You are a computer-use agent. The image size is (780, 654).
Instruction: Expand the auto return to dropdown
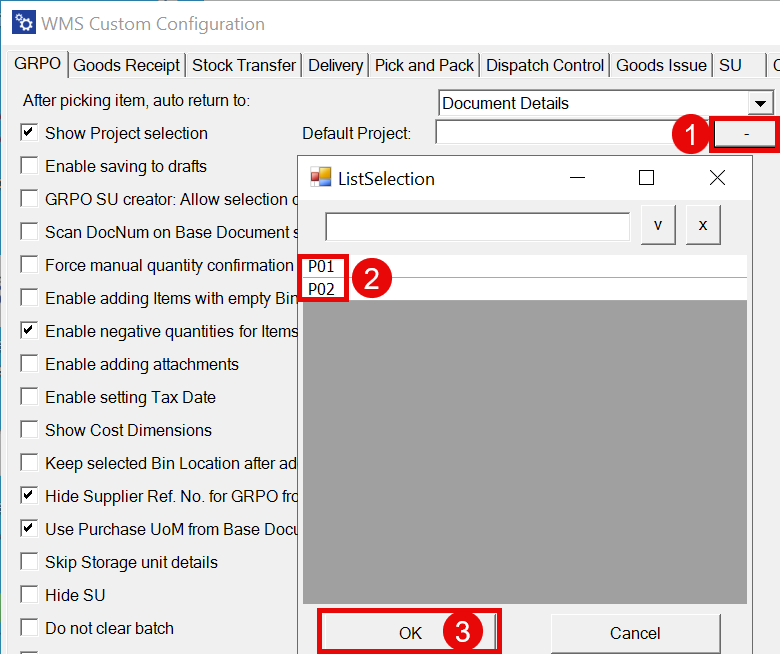pyautogui.click(x=760, y=103)
